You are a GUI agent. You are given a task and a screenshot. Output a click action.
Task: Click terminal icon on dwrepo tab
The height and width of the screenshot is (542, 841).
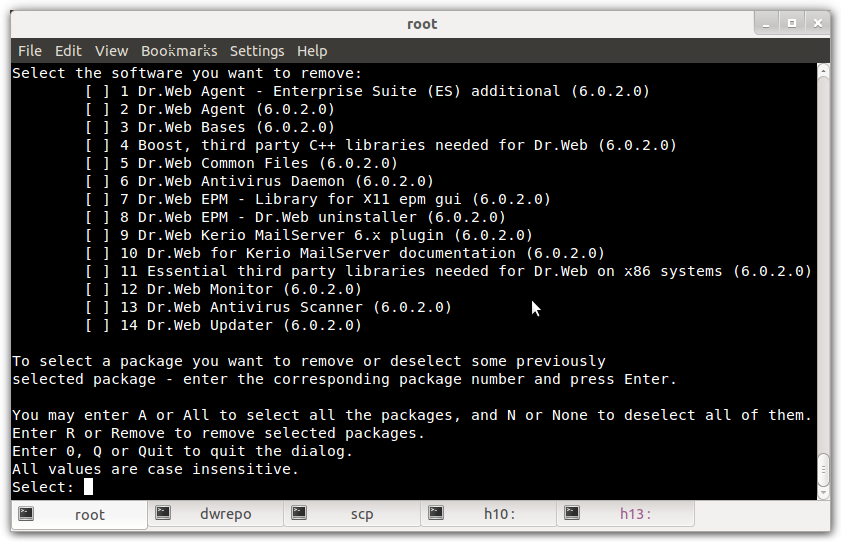point(163,513)
